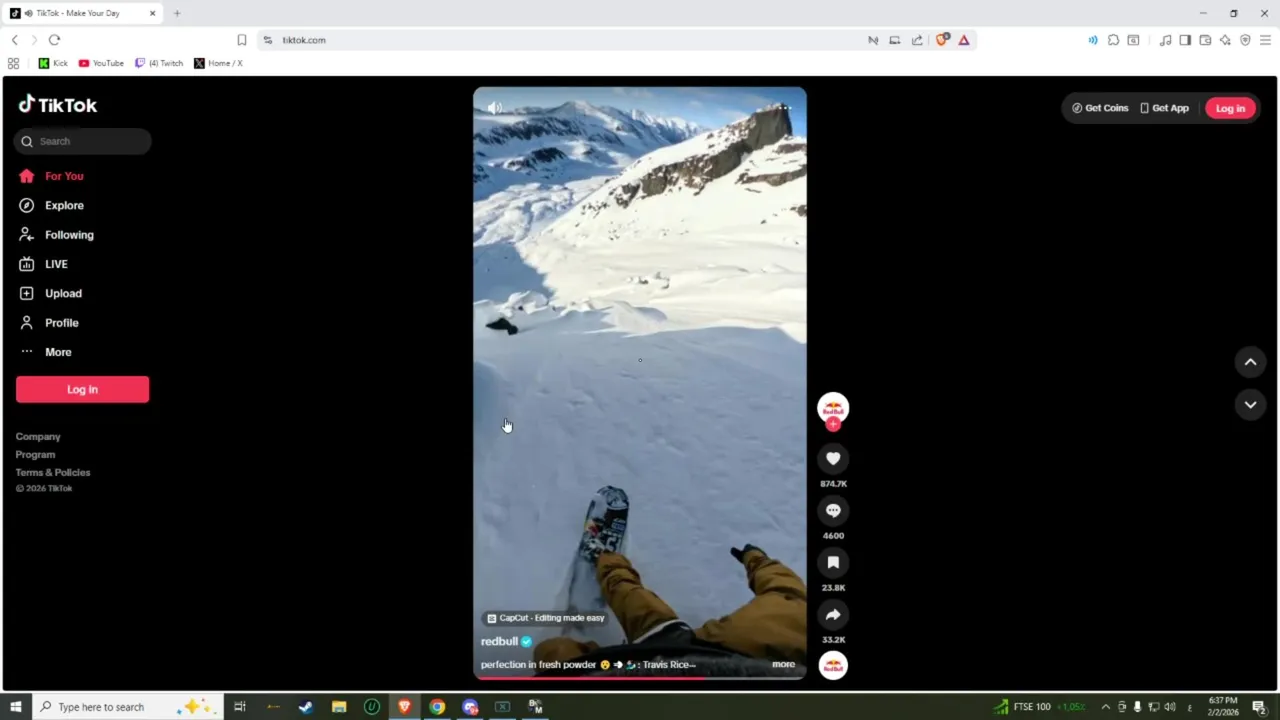This screenshot has width=1280, height=720.
Task: Expand the Company footer section
Action: coord(38,437)
